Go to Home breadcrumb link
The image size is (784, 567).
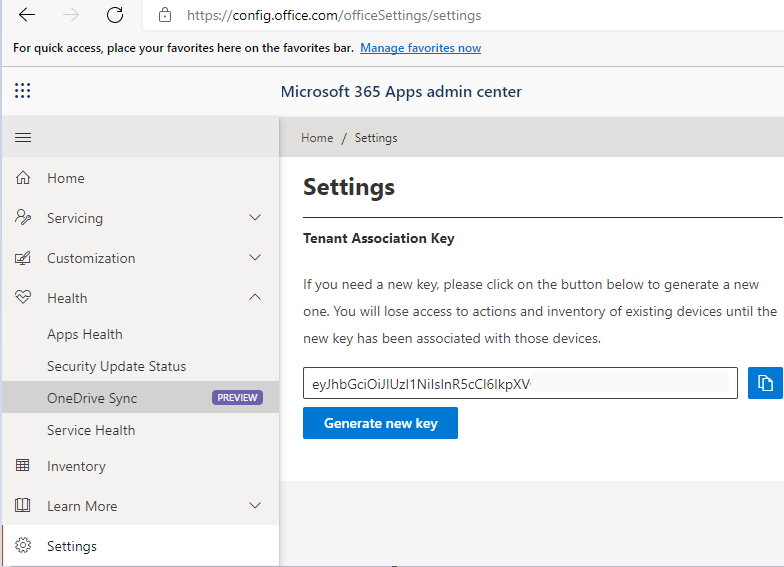(x=317, y=138)
